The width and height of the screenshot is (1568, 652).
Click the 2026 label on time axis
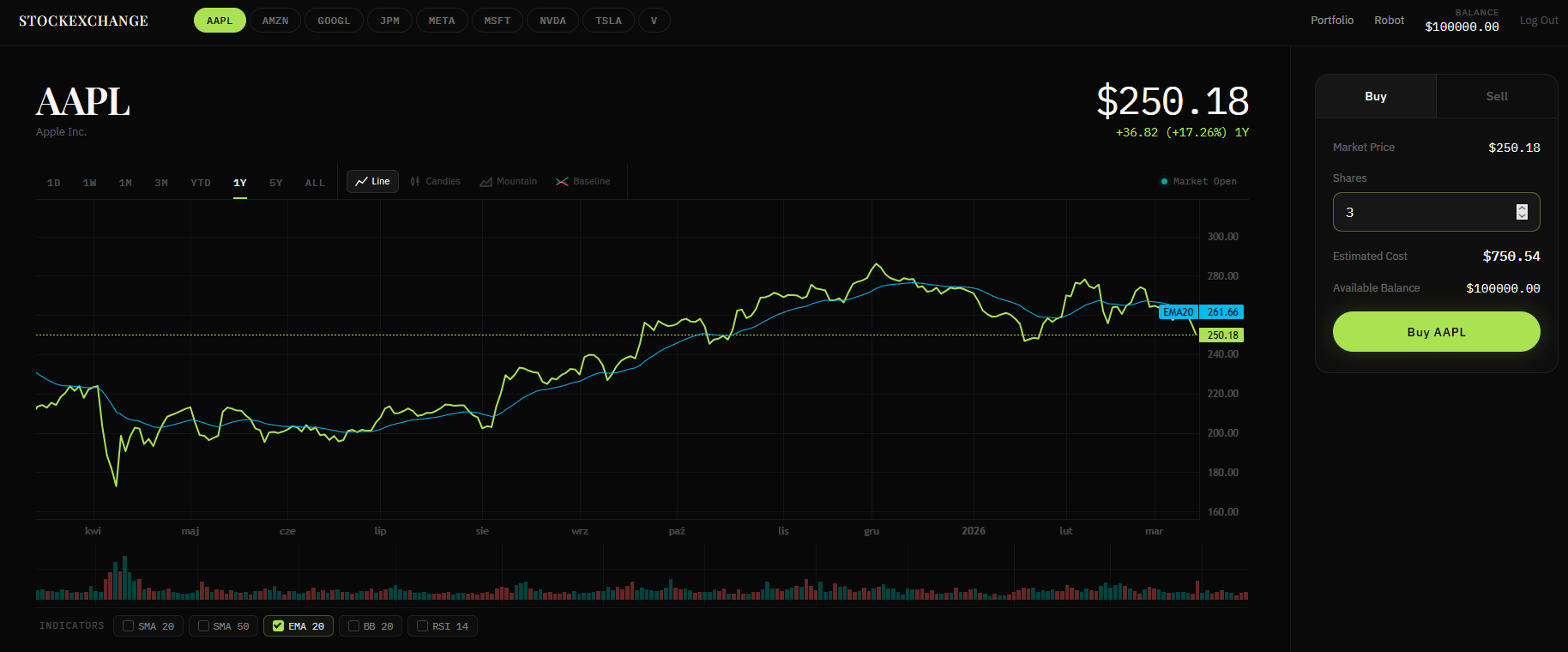[974, 531]
